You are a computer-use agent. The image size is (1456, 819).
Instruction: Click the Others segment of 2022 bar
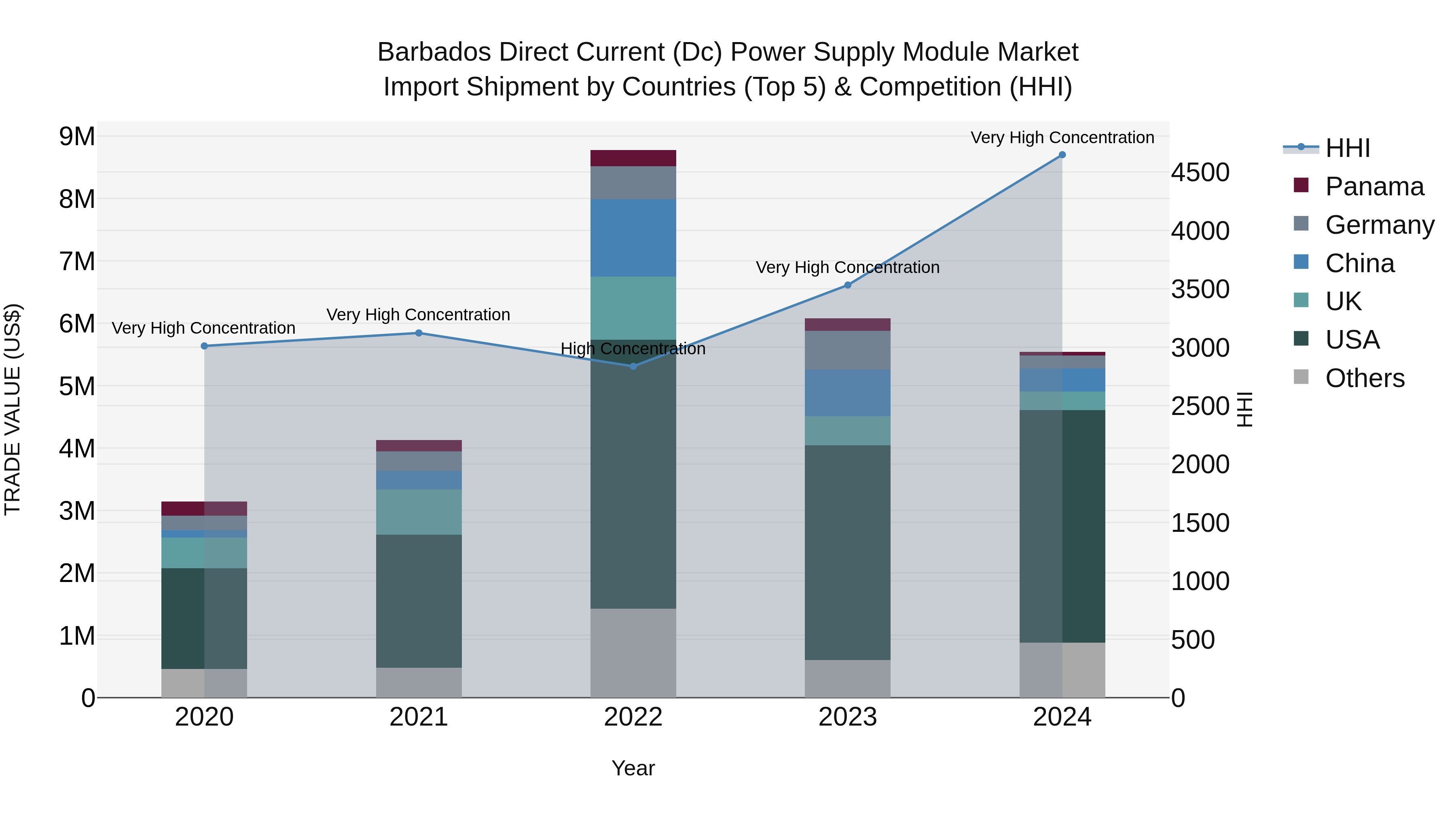(633, 653)
